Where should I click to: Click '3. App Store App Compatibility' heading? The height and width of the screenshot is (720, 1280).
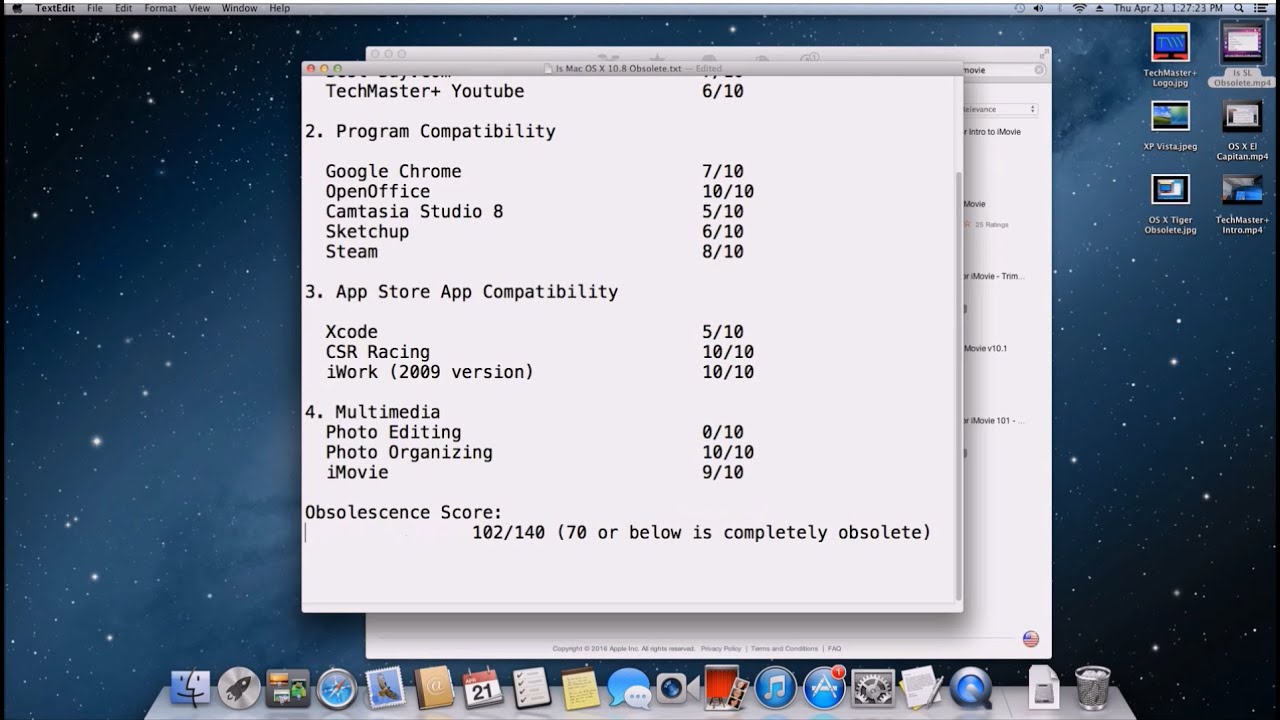tap(461, 292)
